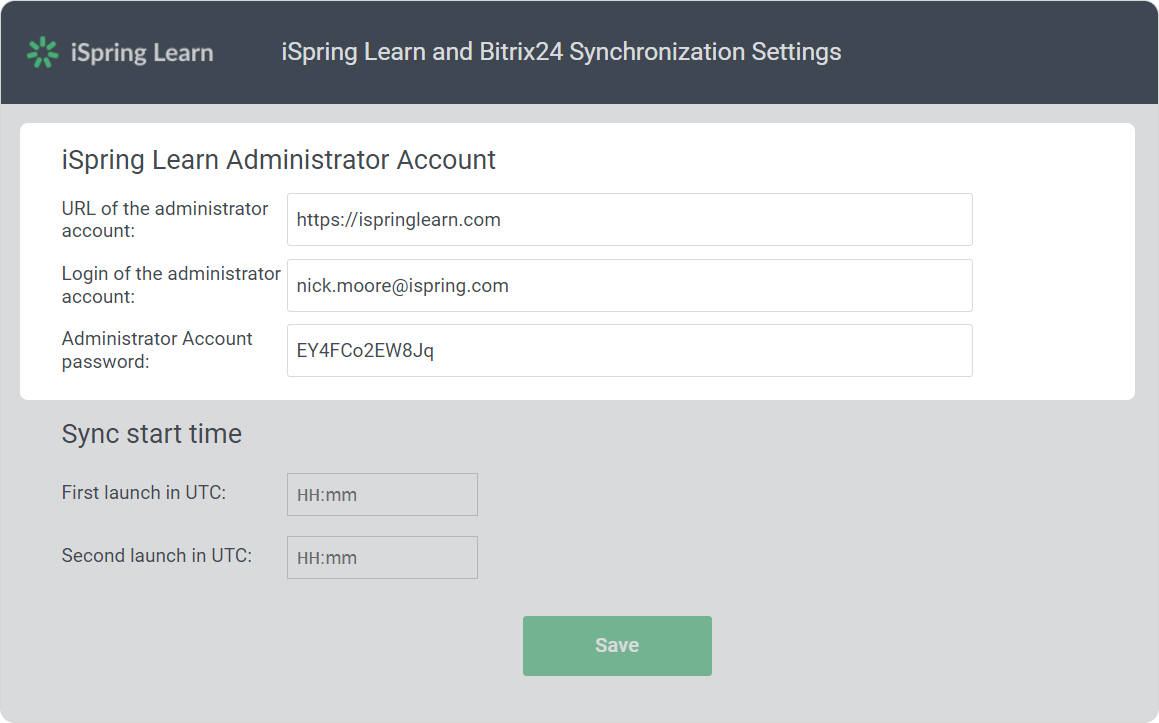1159x723 pixels.
Task: Focus the Second launch in UTC time field
Action: pos(382,558)
